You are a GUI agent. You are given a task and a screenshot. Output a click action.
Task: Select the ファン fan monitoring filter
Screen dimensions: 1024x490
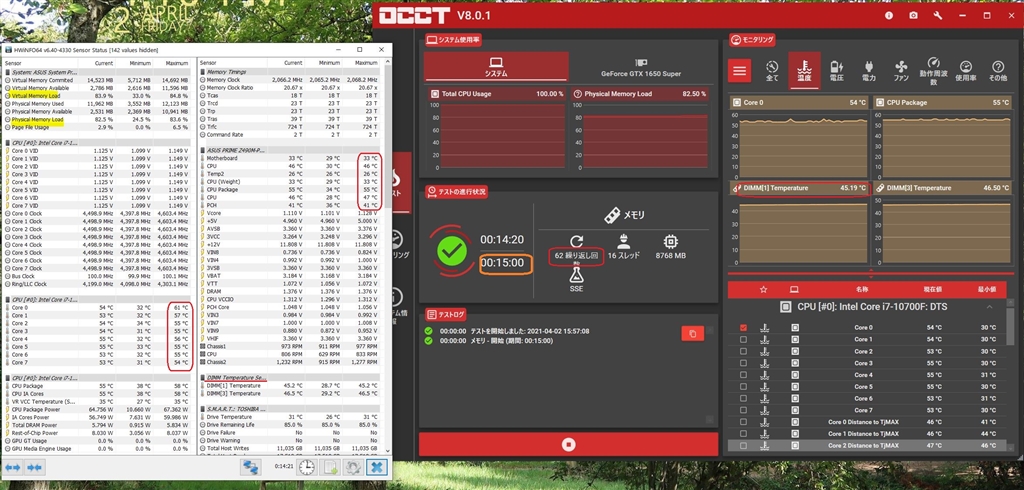pos(901,71)
